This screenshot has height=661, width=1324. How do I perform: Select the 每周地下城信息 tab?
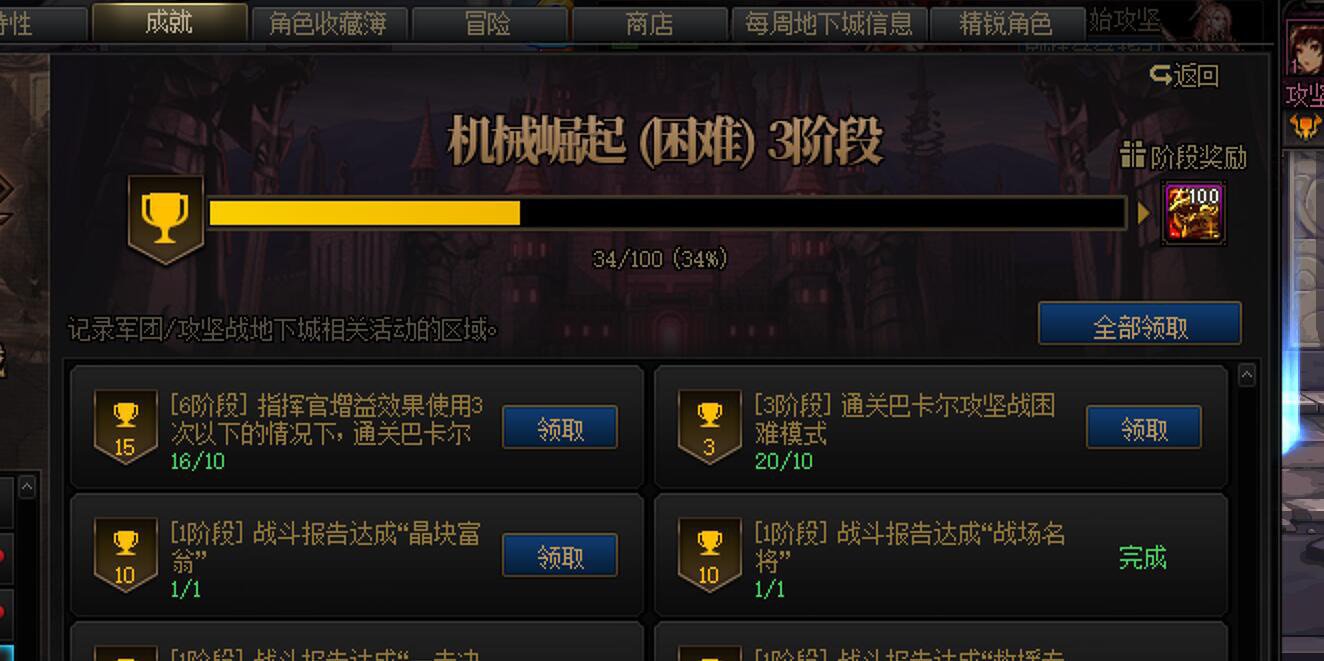click(x=829, y=23)
